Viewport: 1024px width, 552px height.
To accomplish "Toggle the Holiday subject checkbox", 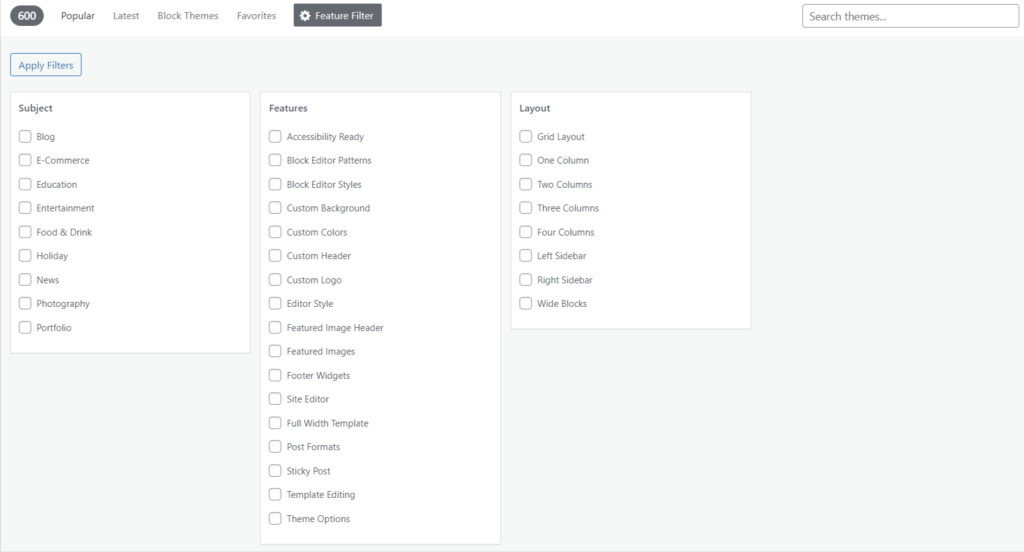I will 25,255.
